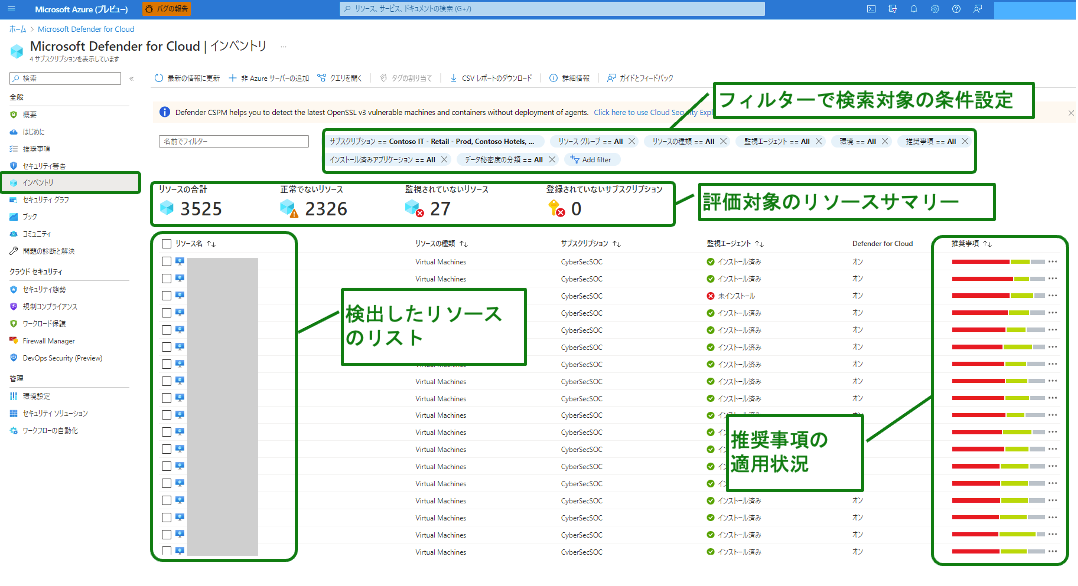Open the サブスクリプション filter pill
The height and width of the screenshot is (586, 1078).
coord(435,141)
